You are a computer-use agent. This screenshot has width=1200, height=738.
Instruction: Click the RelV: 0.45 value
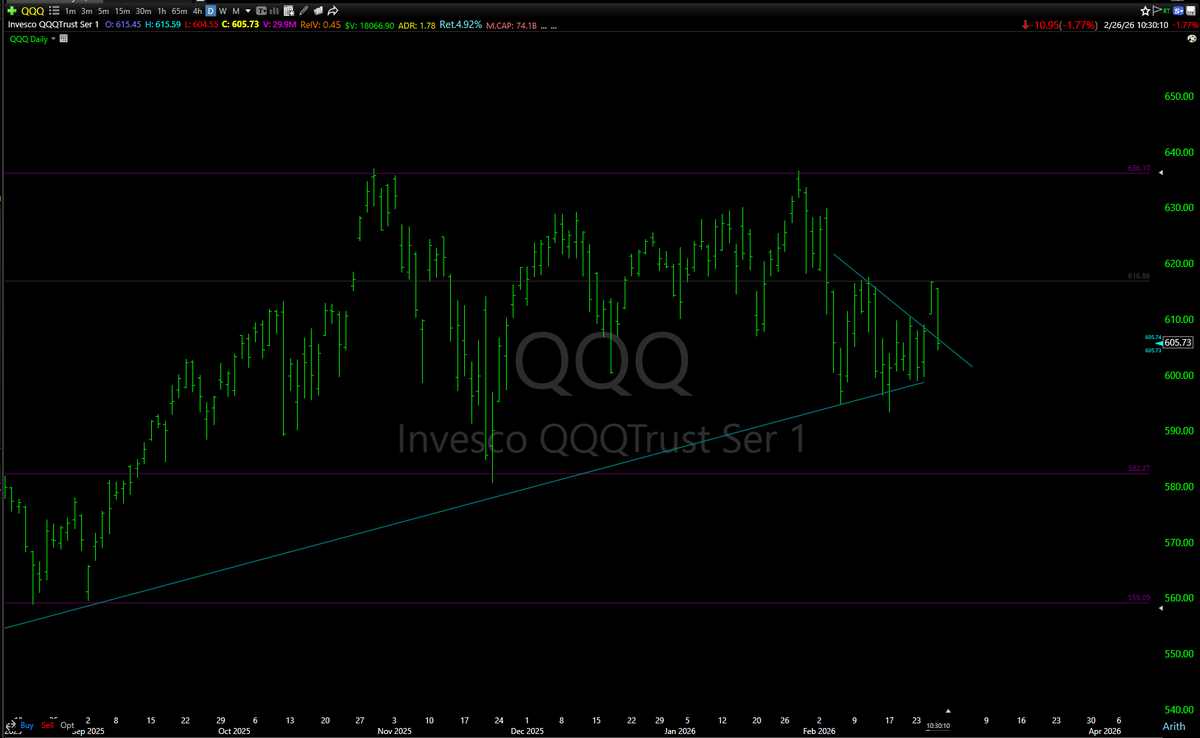click(320, 25)
